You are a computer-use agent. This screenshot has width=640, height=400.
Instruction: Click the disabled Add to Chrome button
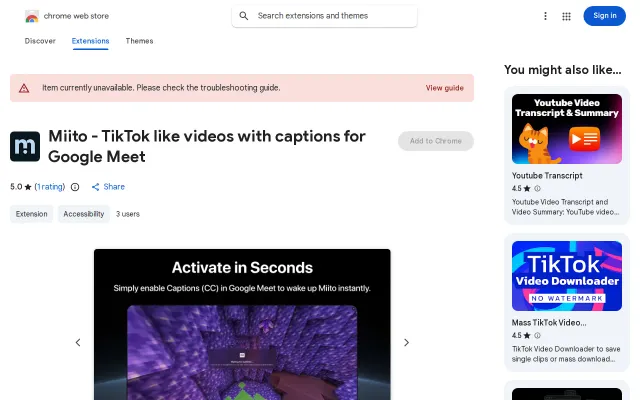[x=436, y=141]
